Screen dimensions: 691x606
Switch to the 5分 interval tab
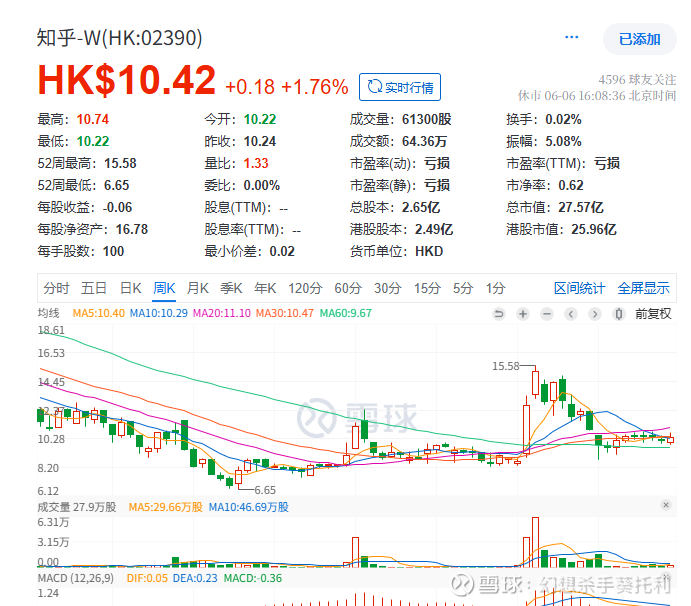click(463, 288)
